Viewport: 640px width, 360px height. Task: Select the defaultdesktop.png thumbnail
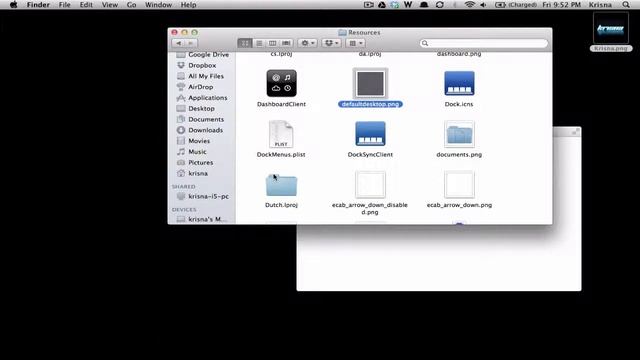(x=370, y=83)
